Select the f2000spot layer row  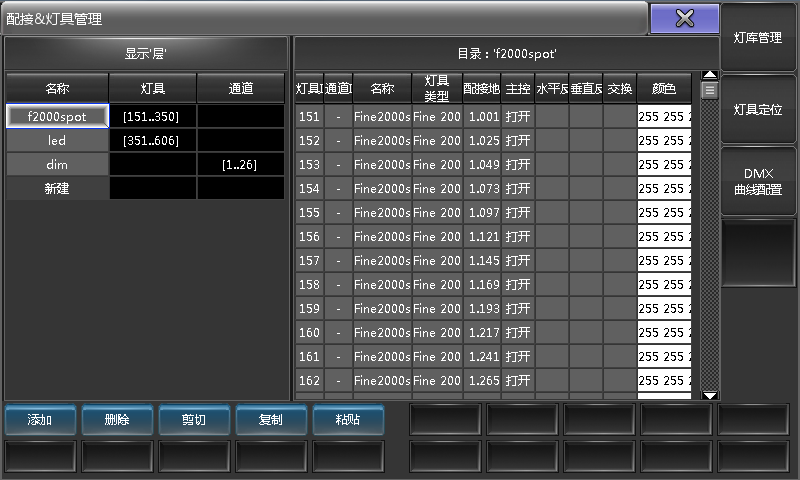[x=57, y=116]
